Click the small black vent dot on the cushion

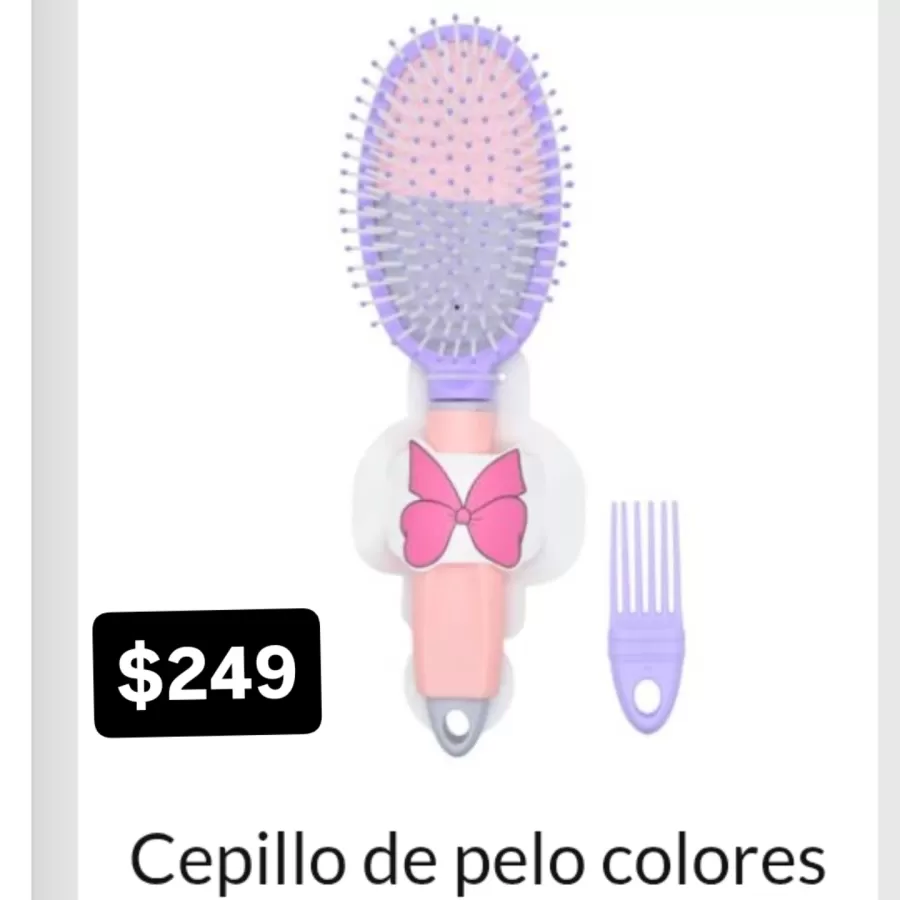[457, 307]
